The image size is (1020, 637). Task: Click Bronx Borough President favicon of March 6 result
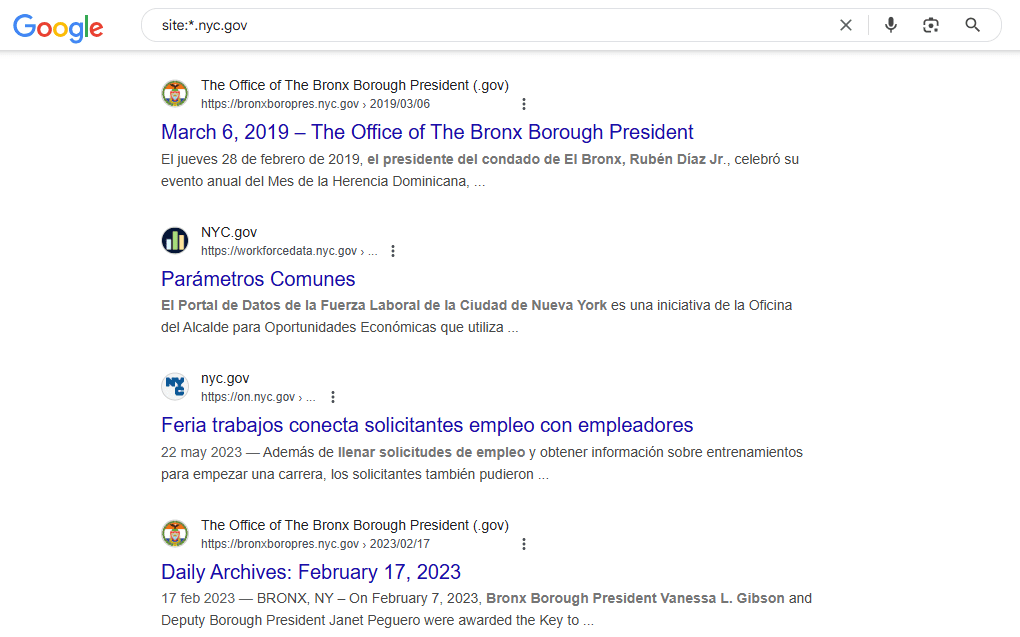pos(175,94)
